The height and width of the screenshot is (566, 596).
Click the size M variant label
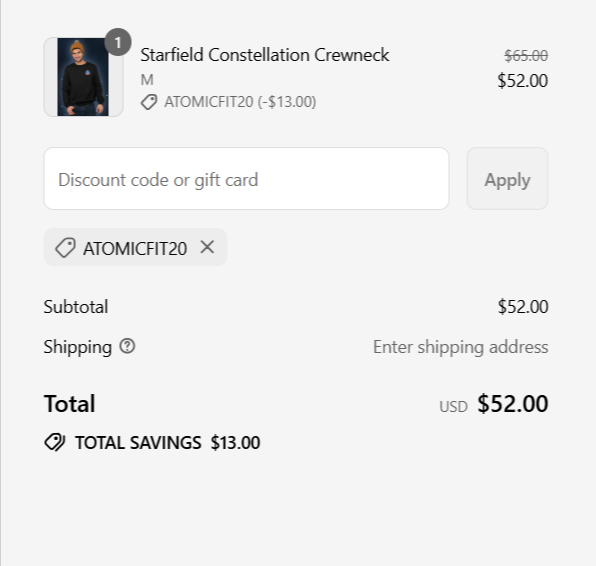point(147,80)
